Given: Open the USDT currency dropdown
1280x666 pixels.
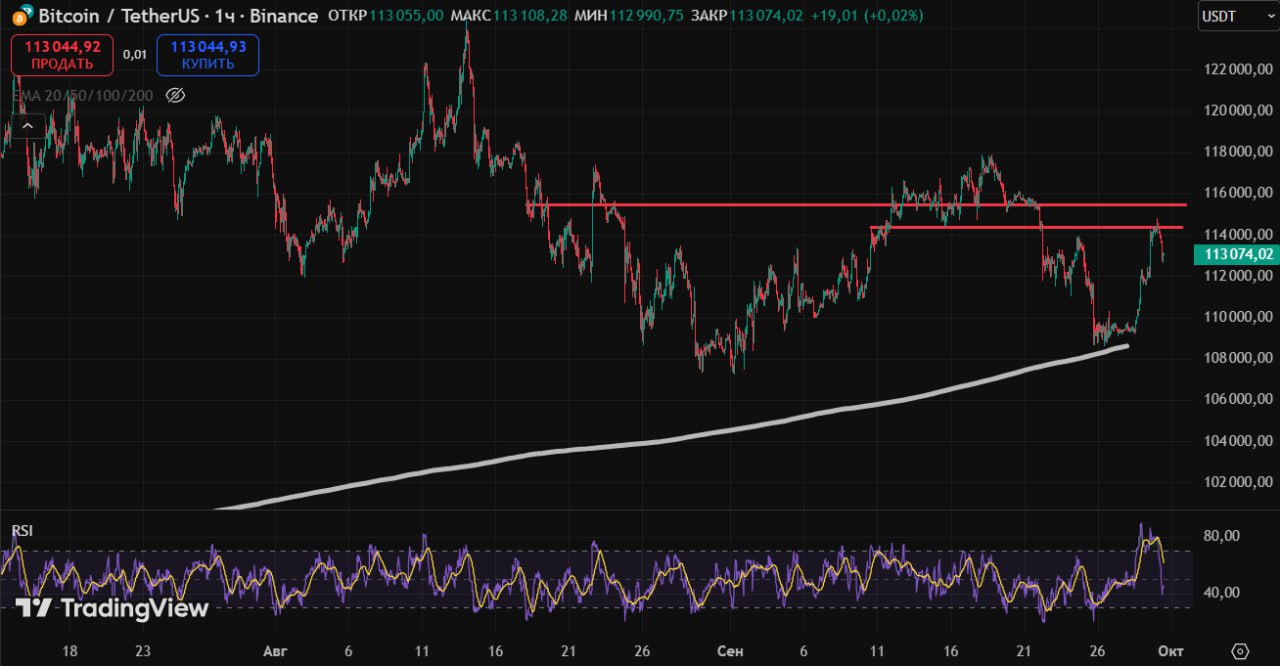Looking at the screenshot, I should (1236, 16).
